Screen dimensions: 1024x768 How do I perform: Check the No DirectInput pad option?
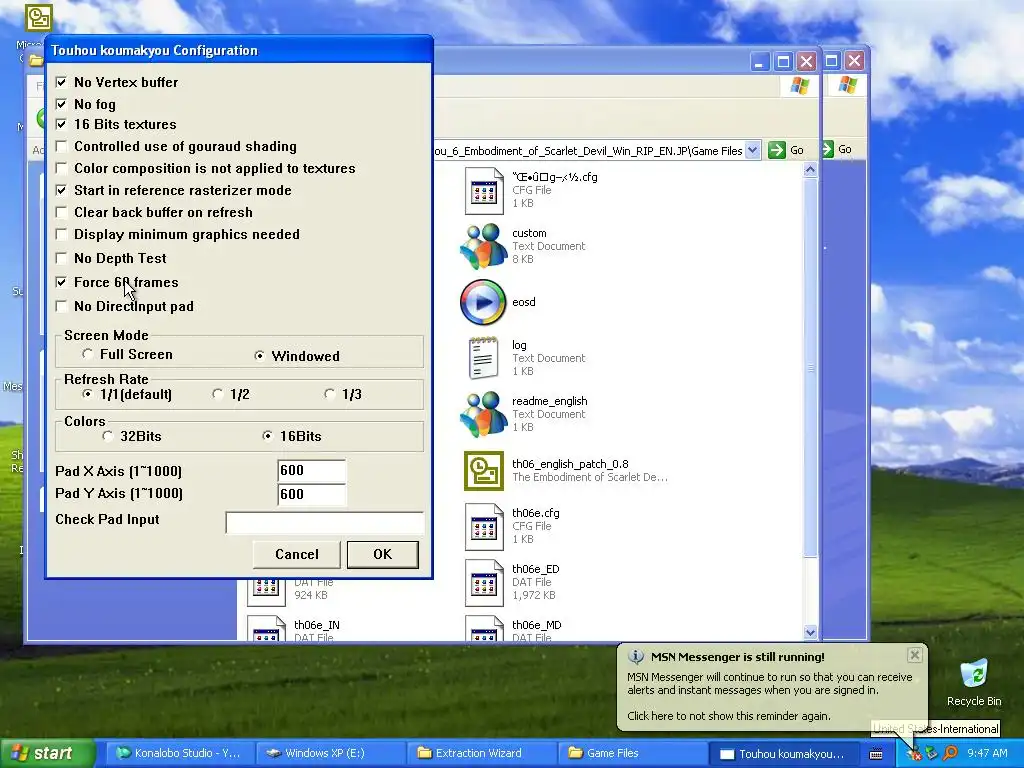[x=61, y=306]
